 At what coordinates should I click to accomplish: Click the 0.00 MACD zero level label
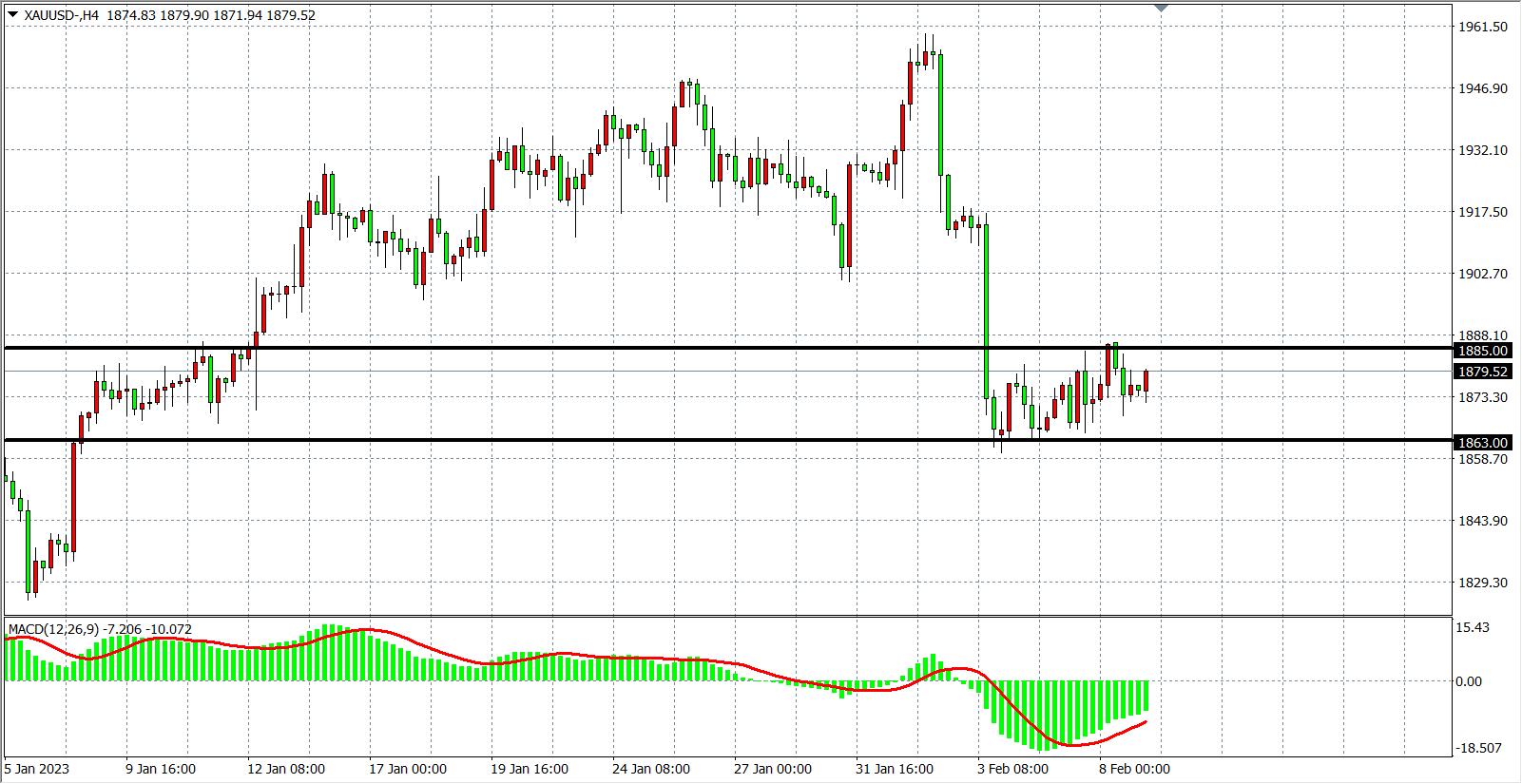1469,681
